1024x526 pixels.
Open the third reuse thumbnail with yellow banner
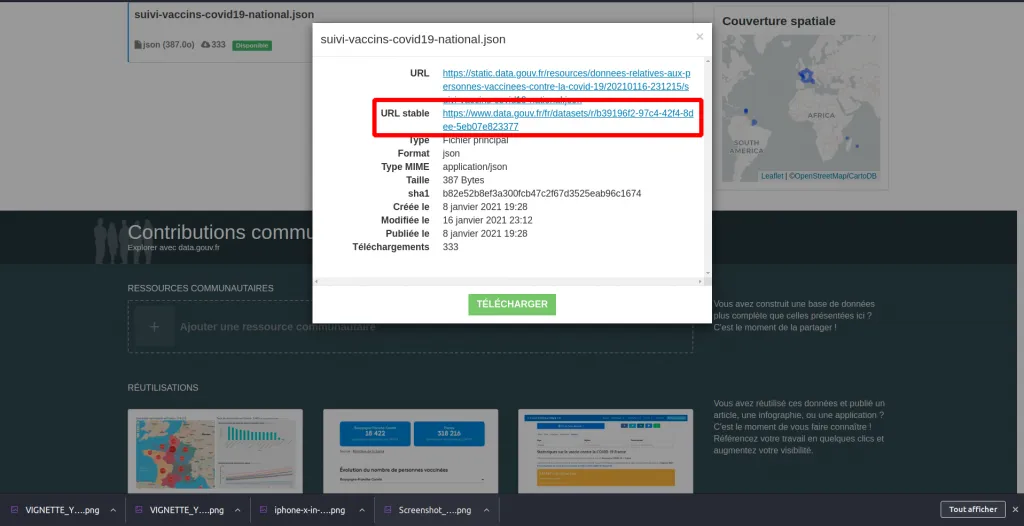click(605, 450)
